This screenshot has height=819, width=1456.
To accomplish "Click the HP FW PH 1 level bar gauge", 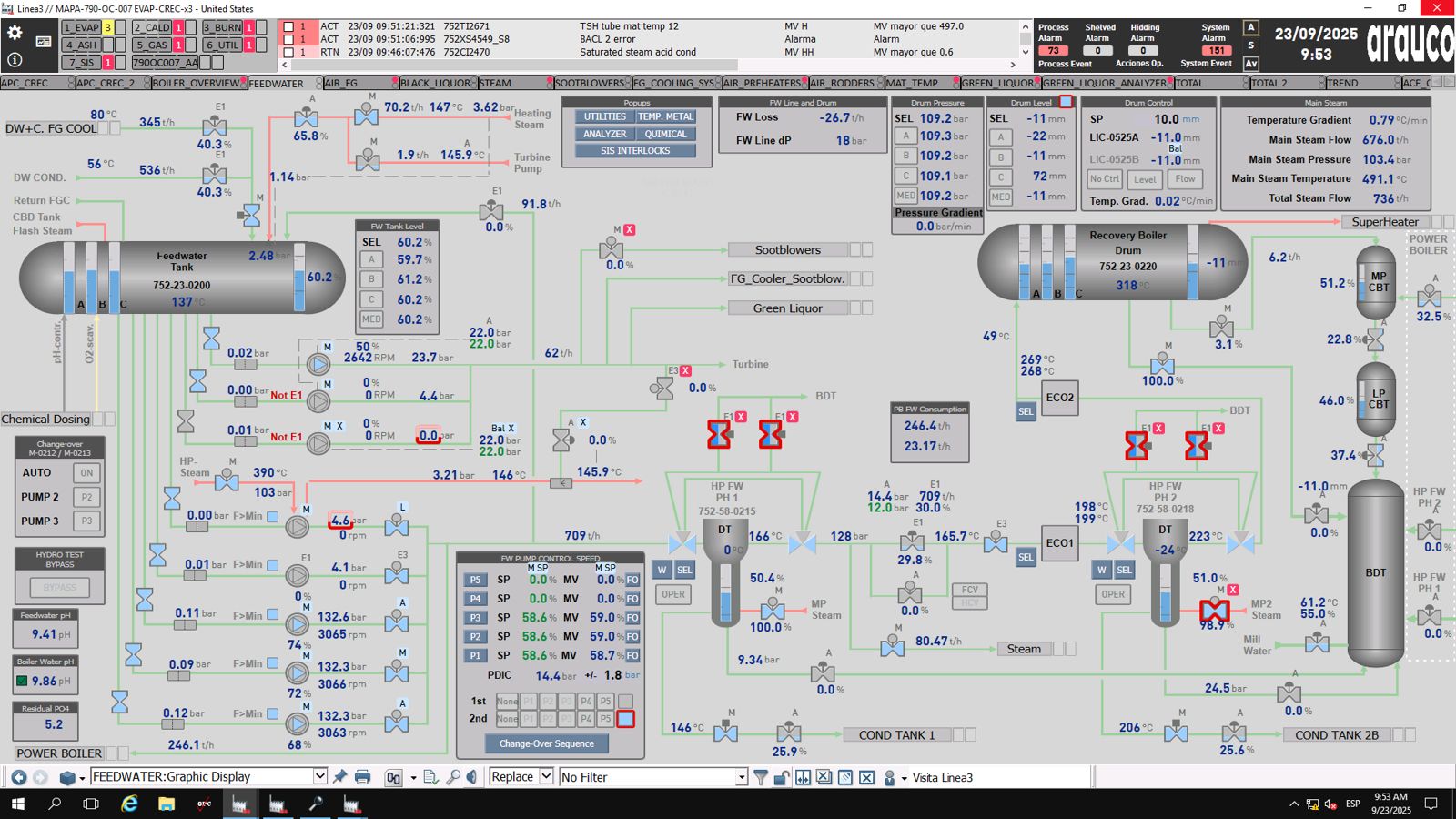I will (x=725, y=592).
